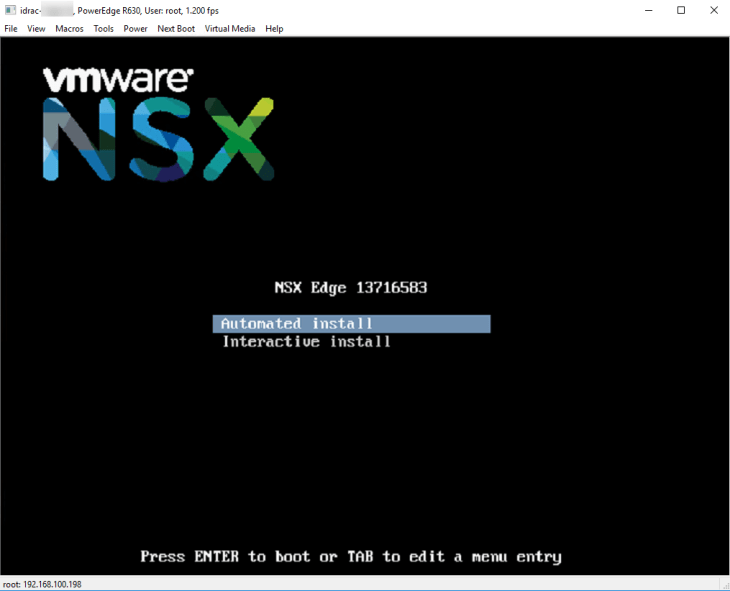Click the Press ENTER to boot hint
The image size is (730, 591).
click(351, 557)
